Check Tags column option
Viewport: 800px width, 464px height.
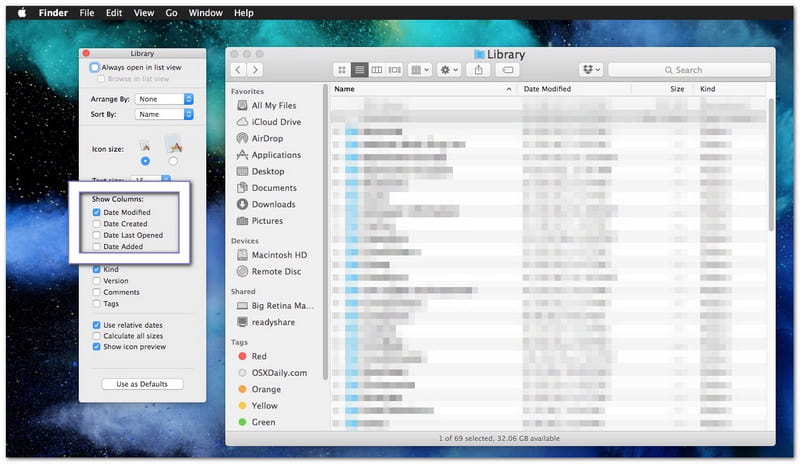tap(96, 304)
